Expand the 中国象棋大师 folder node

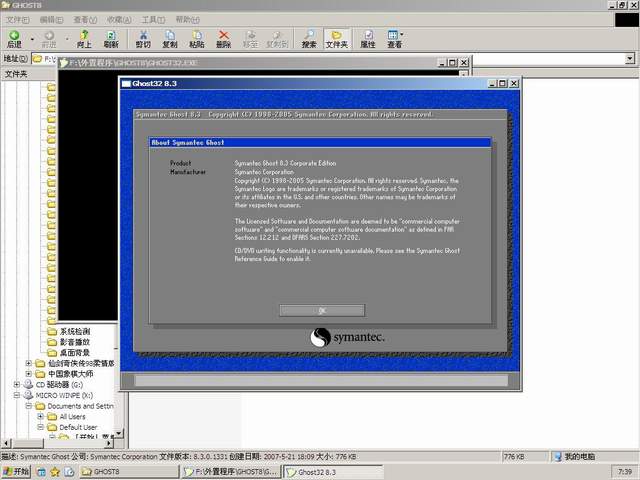click(x=28, y=374)
